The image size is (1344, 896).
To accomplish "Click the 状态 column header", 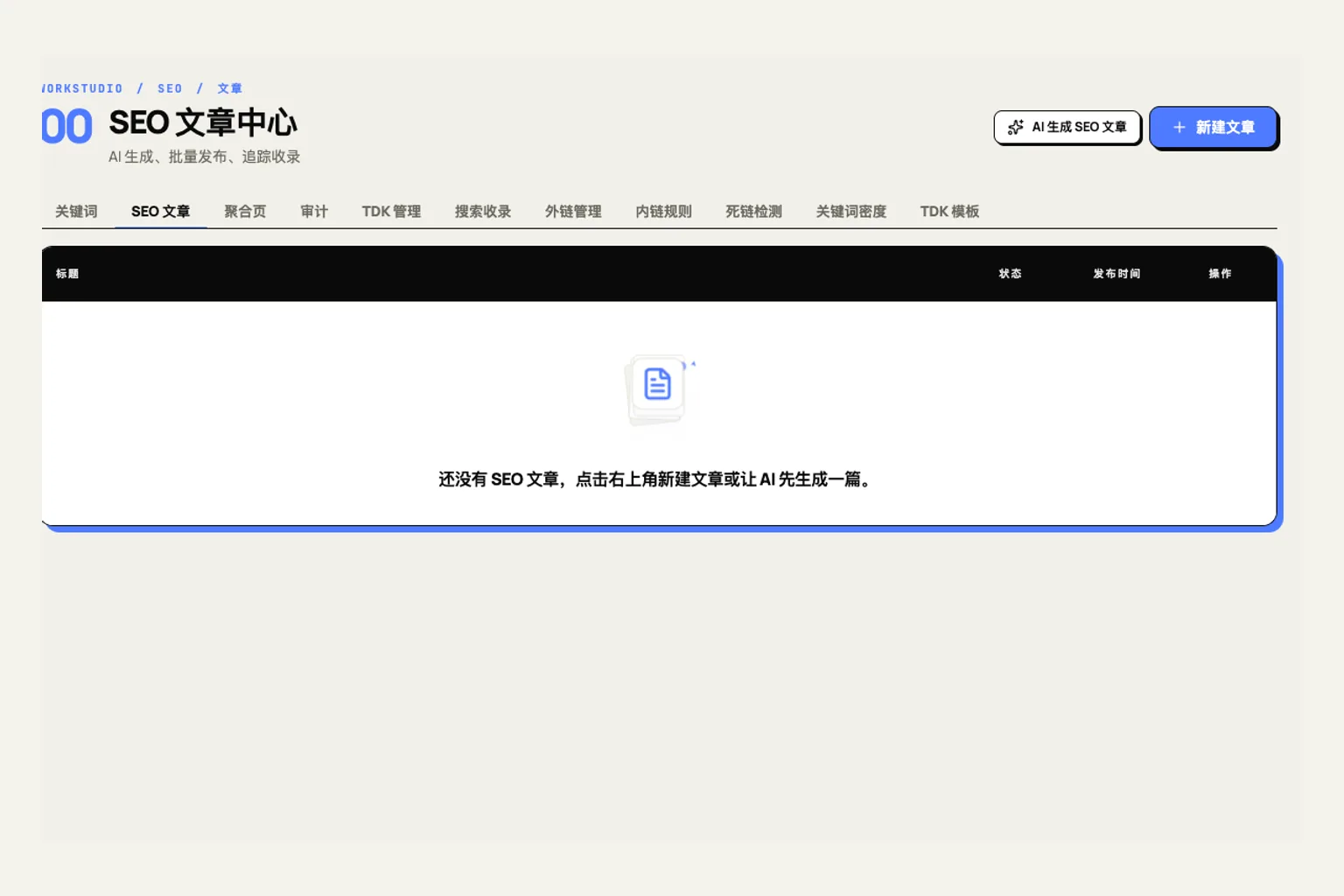I will click(x=1010, y=274).
